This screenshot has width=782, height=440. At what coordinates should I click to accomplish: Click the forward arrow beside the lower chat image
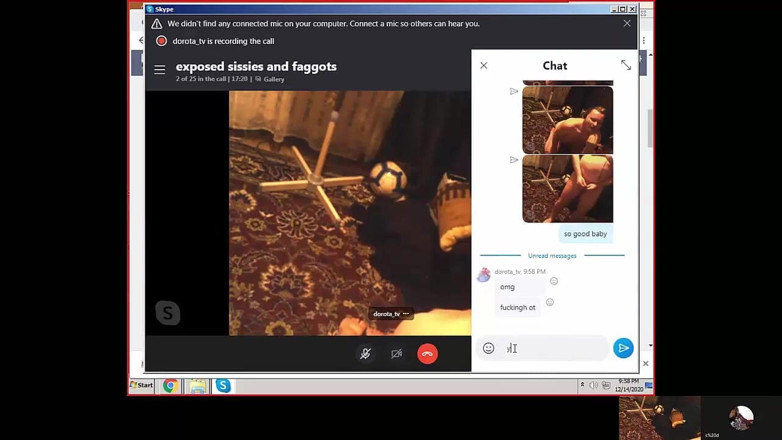514,160
